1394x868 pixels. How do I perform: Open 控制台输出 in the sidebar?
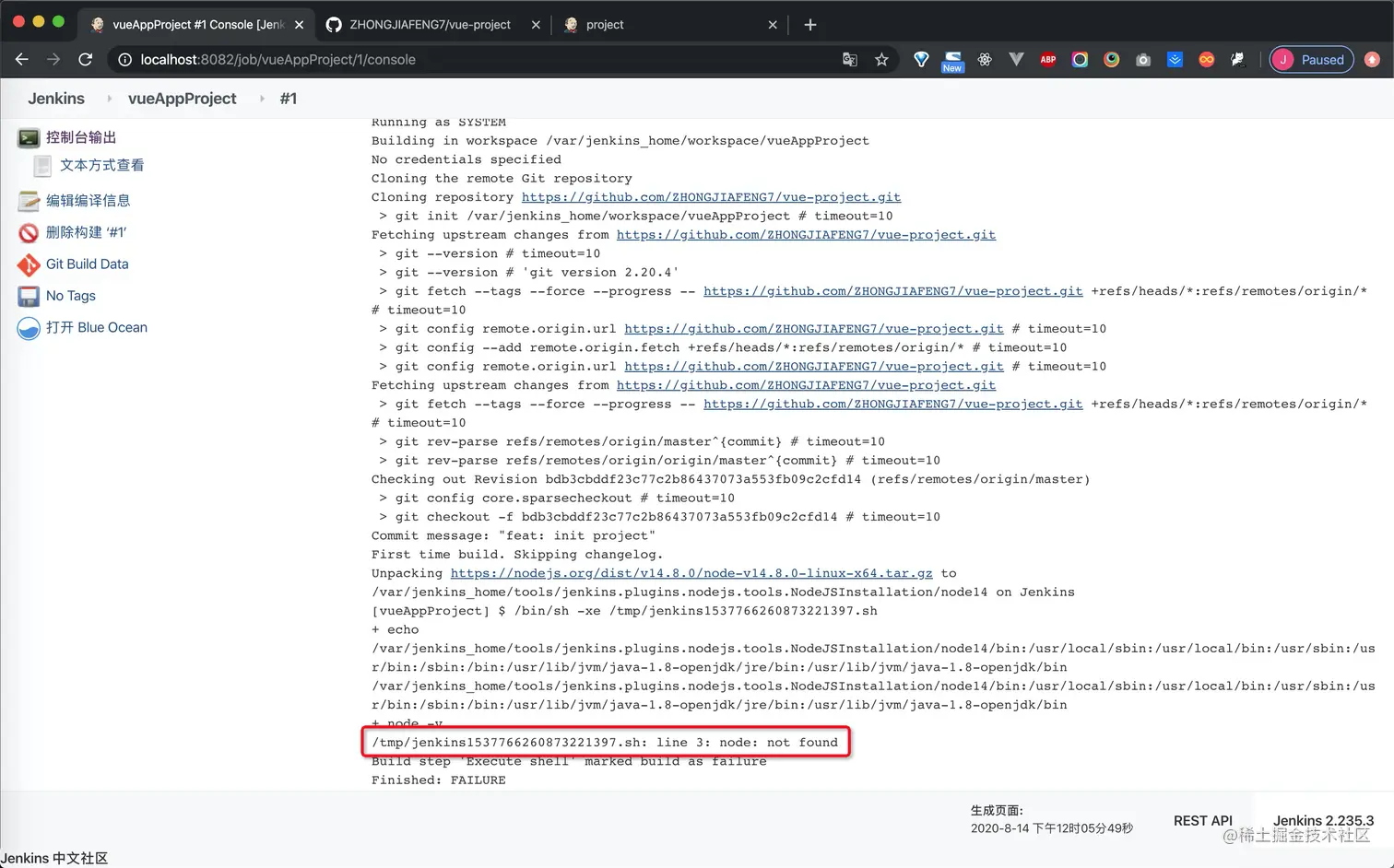pyautogui.click(x=81, y=138)
